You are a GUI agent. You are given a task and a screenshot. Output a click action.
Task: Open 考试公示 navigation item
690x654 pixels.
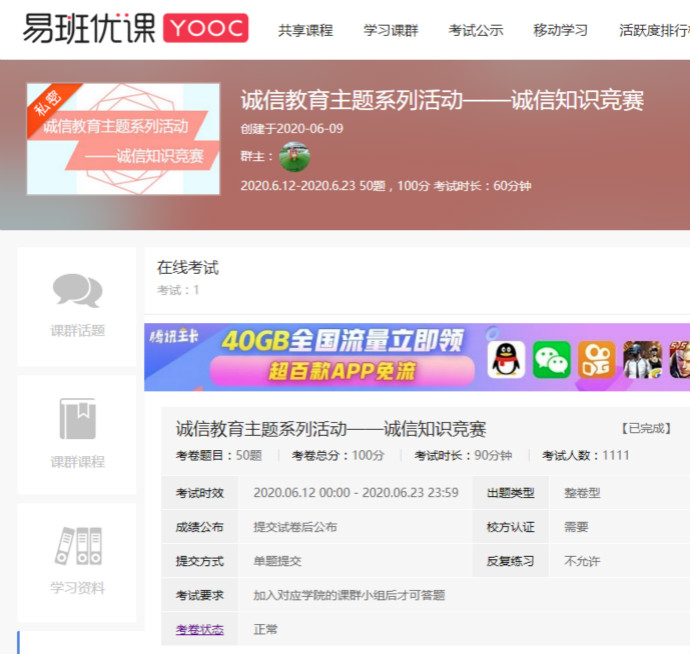(x=476, y=30)
